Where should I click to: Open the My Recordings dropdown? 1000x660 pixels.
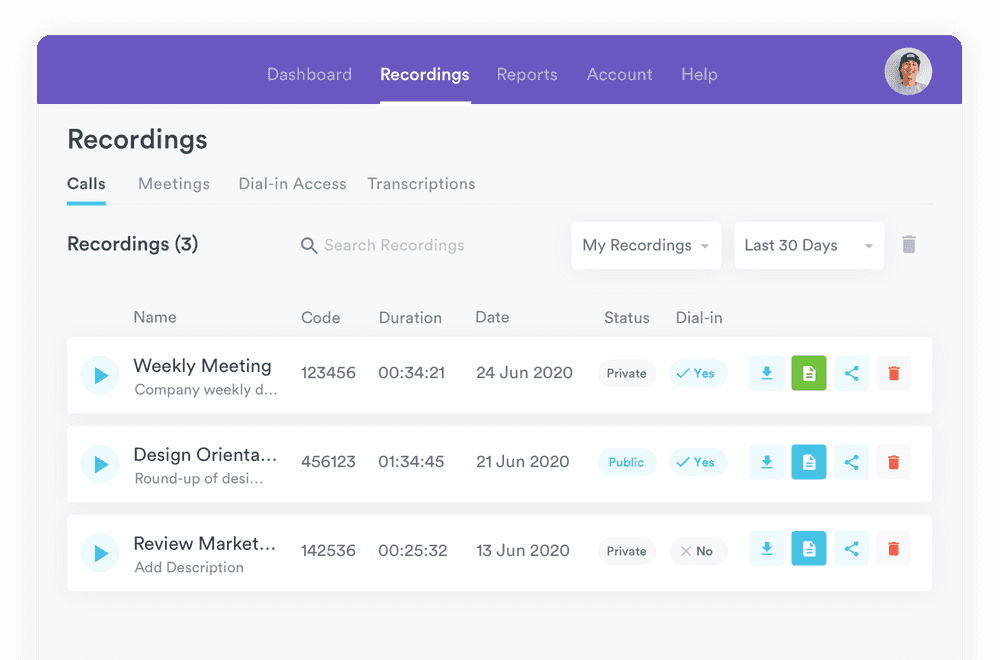(646, 246)
